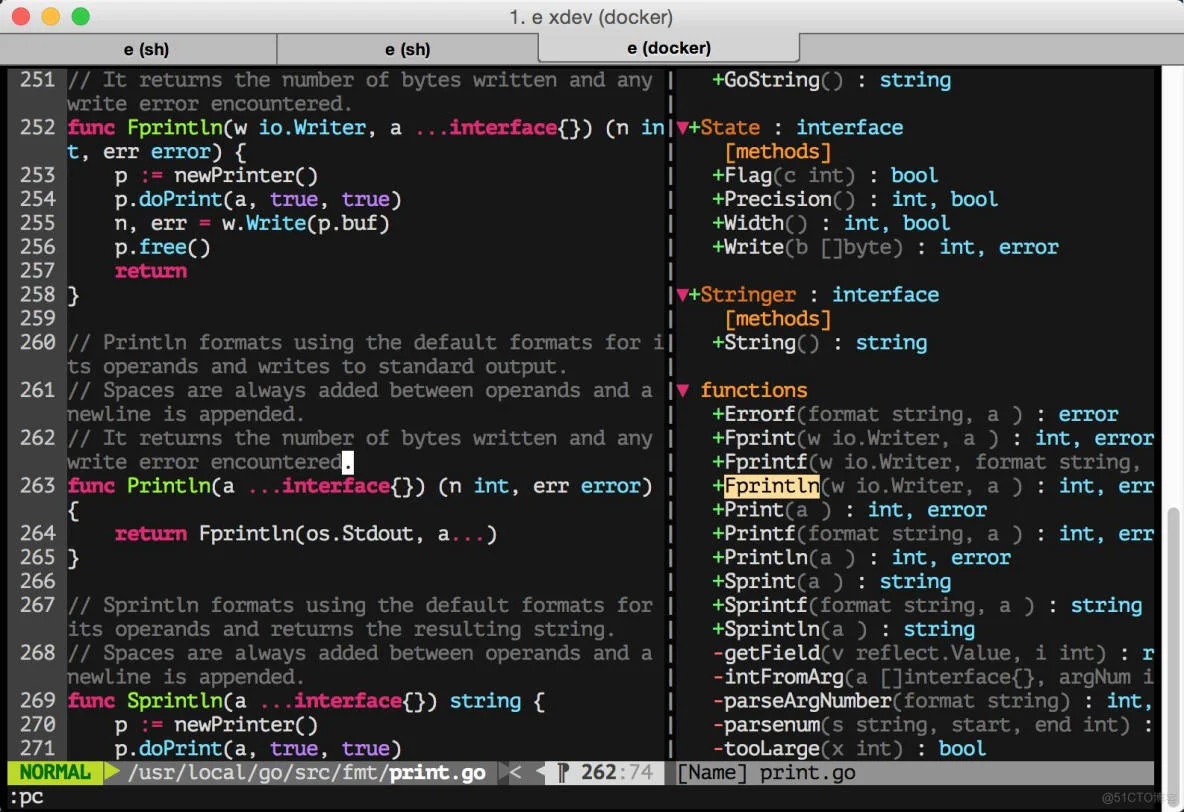Viewport: 1184px width, 812px height.
Task: Click the line marker icon in status line
Action: pyautogui.click(x=563, y=773)
